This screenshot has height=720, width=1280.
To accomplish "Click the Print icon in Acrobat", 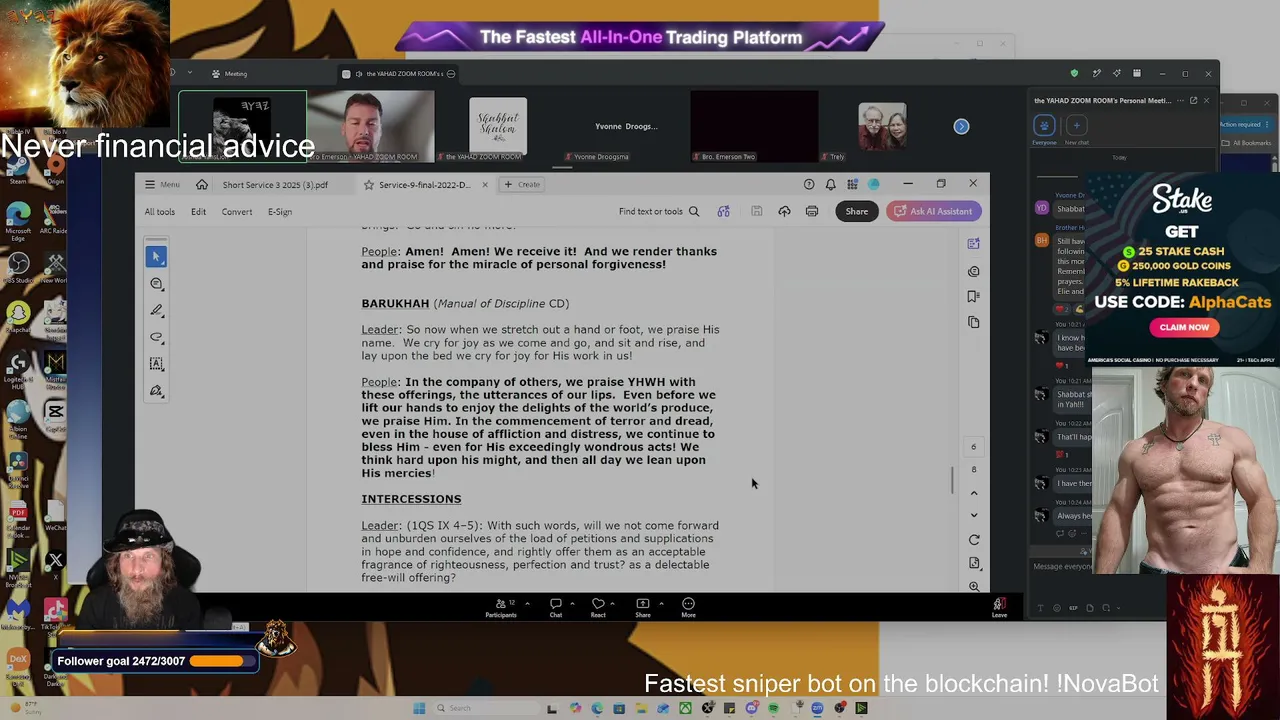I will (x=812, y=211).
